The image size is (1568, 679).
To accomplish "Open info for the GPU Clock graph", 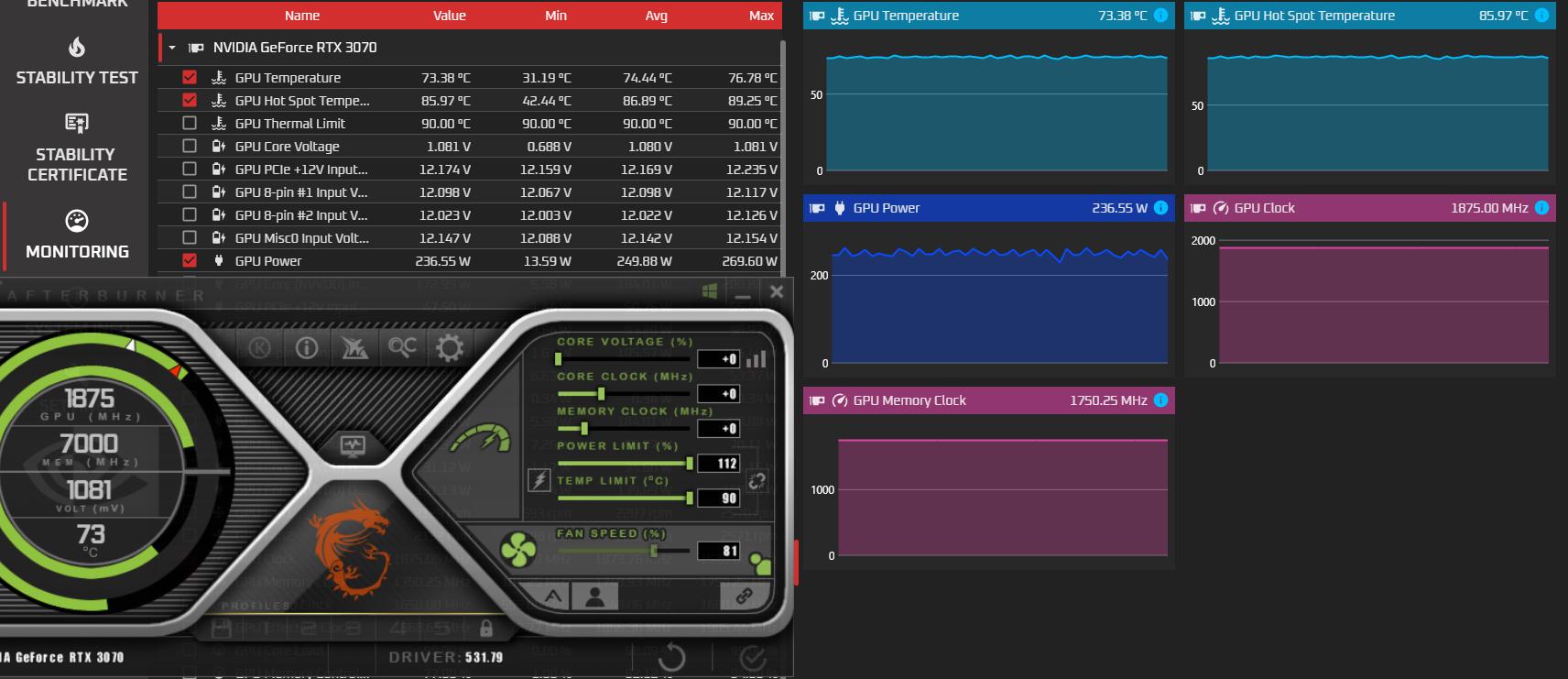I will (x=1541, y=208).
